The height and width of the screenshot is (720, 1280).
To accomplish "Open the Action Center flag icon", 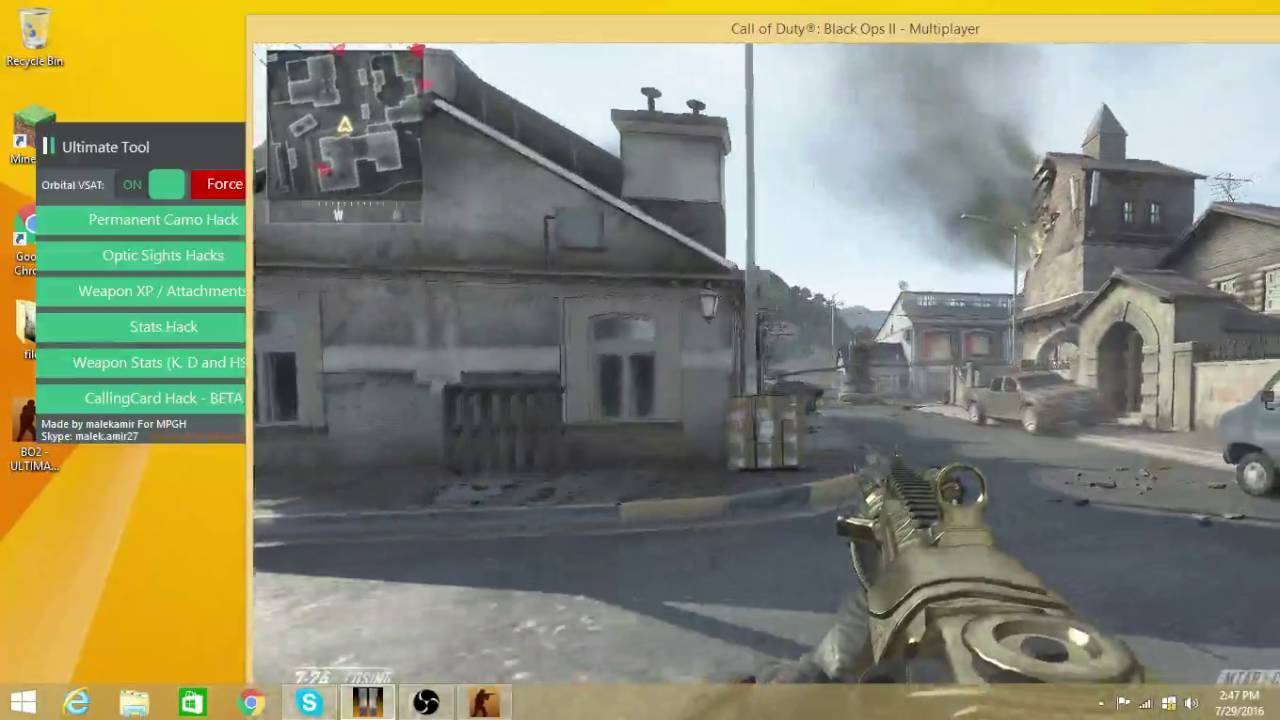I will [1123, 703].
